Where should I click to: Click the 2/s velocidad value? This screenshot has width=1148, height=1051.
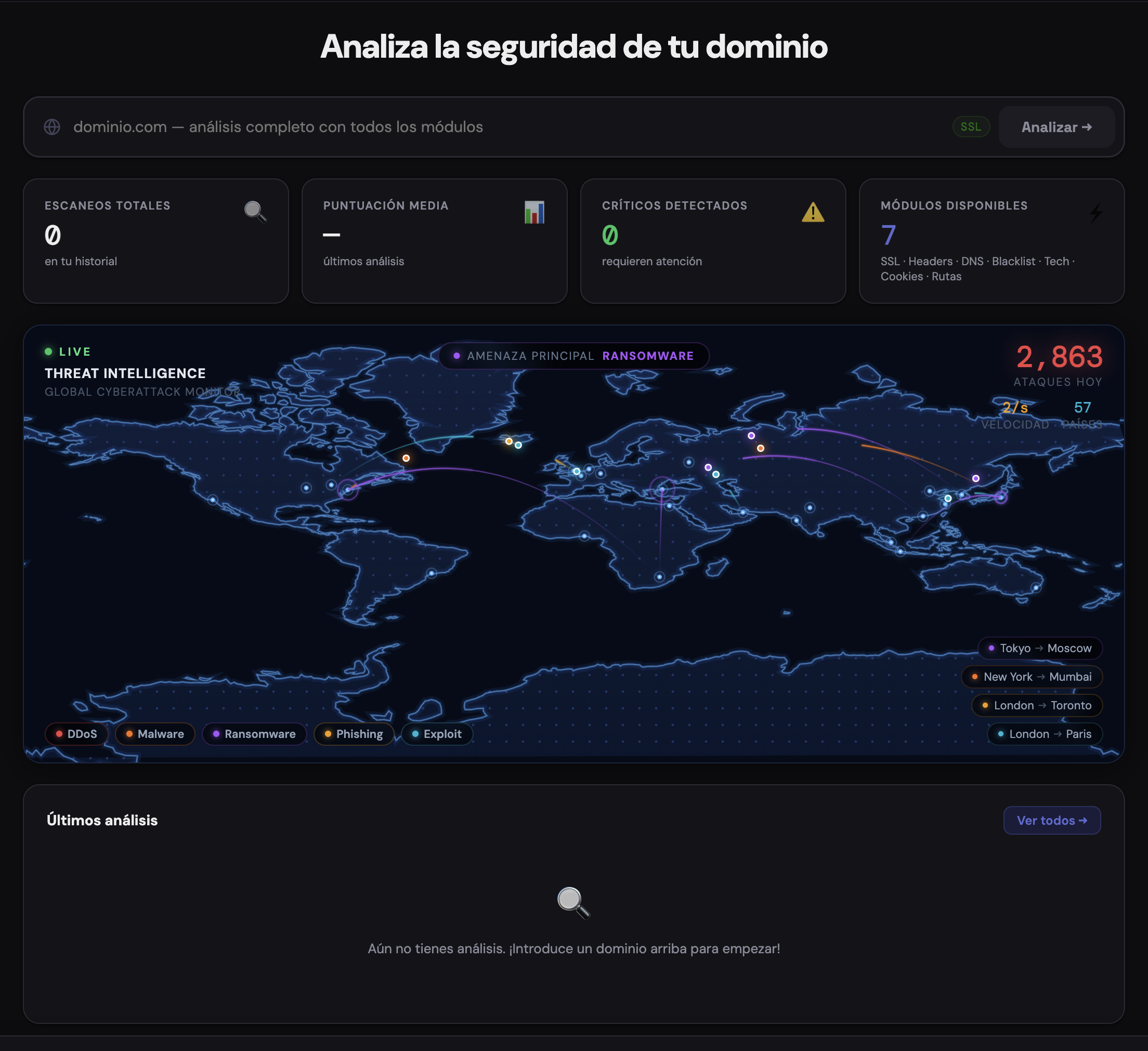1015,408
